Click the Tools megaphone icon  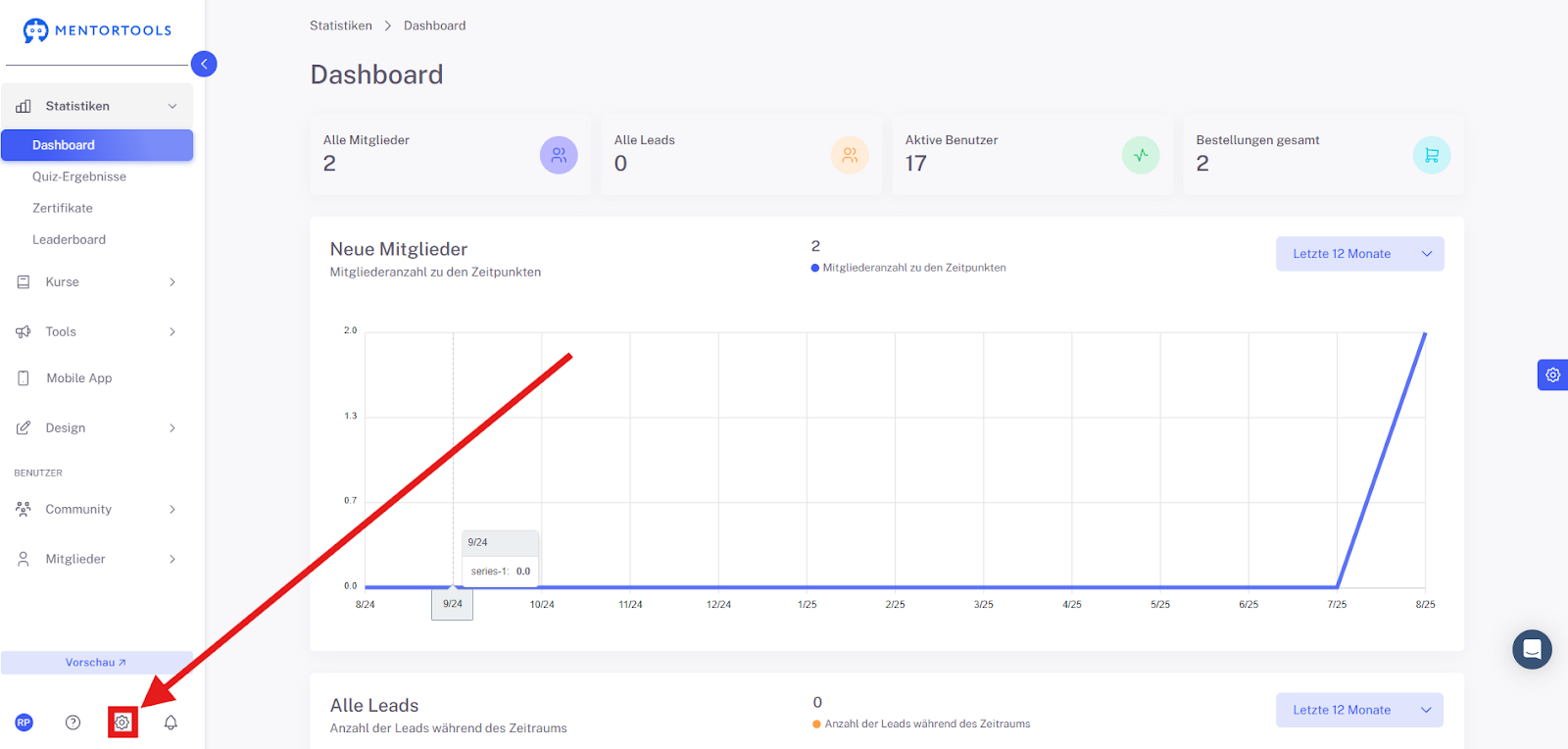click(24, 332)
